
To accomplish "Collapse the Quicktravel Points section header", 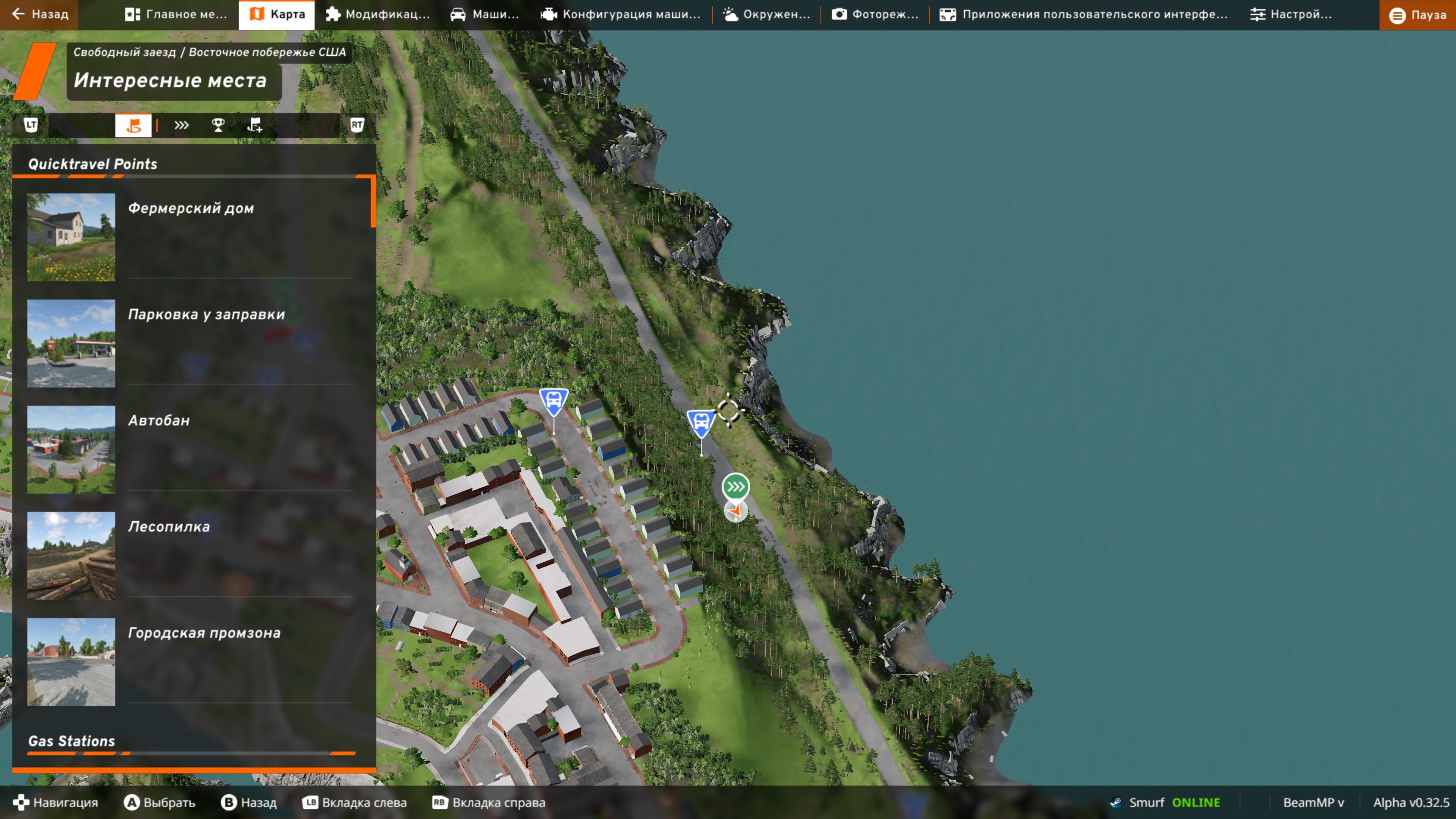I will [93, 164].
